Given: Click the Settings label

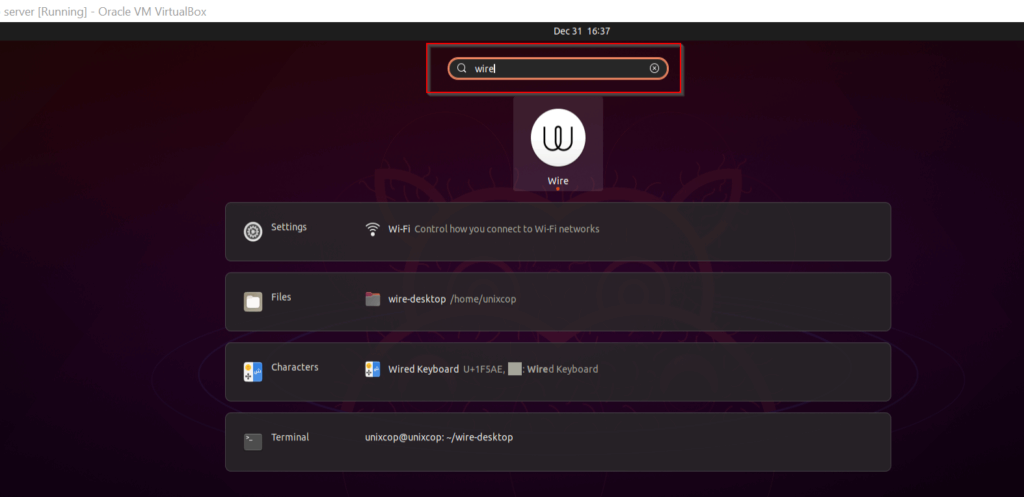Looking at the screenshot, I should tap(289, 227).
